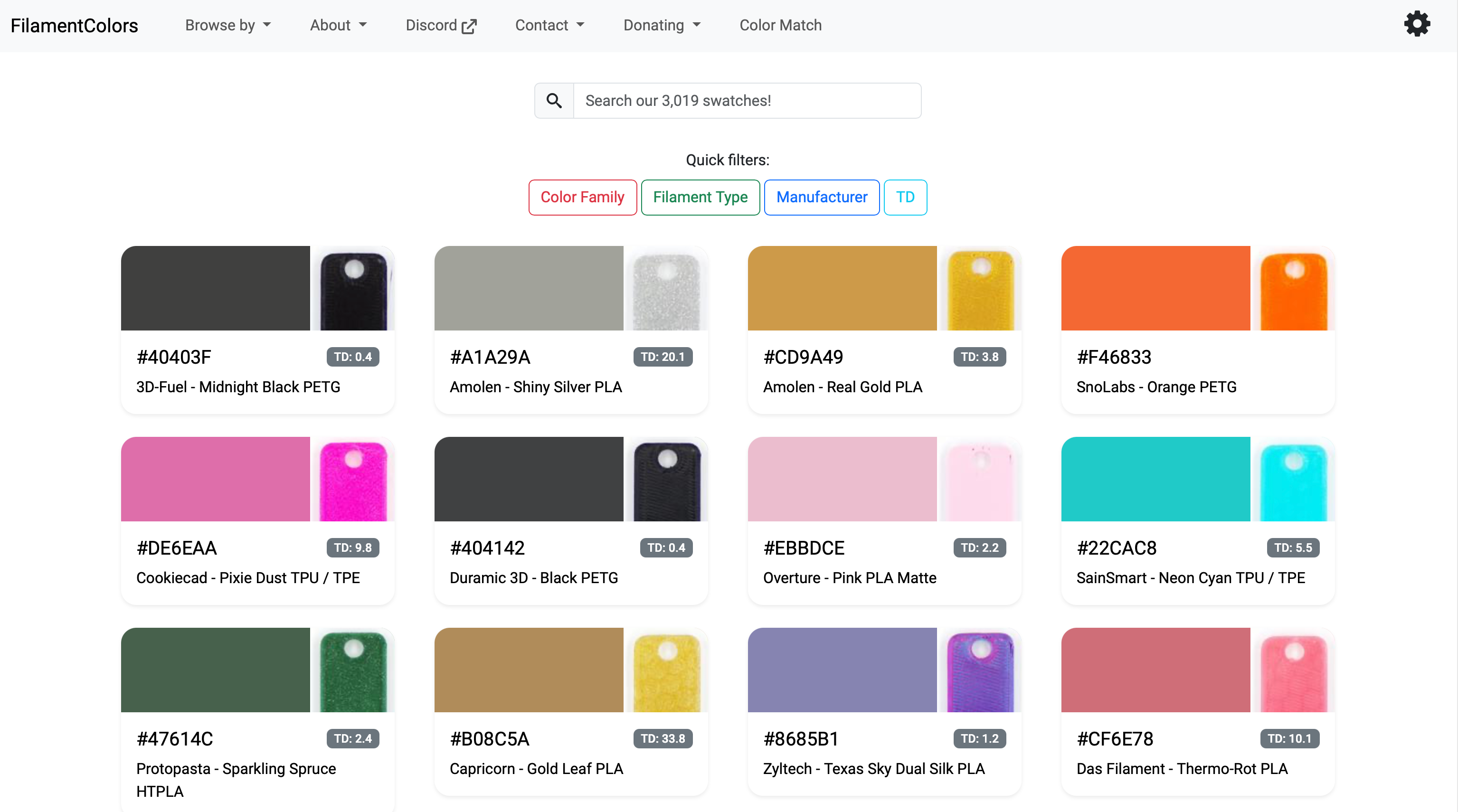
Task: Expand the Browse by dropdown
Action: click(x=228, y=26)
